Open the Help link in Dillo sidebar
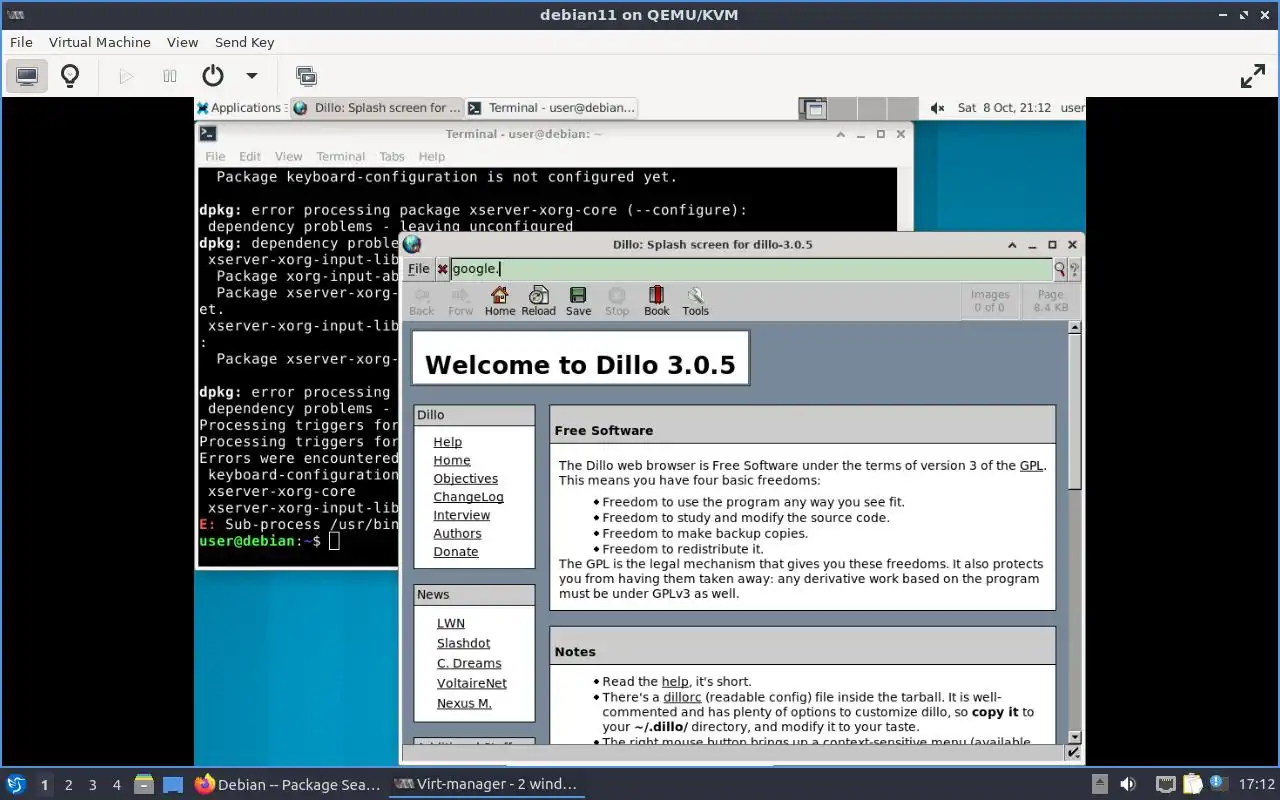Viewport: 1280px width, 800px height. tap(447, 442)
